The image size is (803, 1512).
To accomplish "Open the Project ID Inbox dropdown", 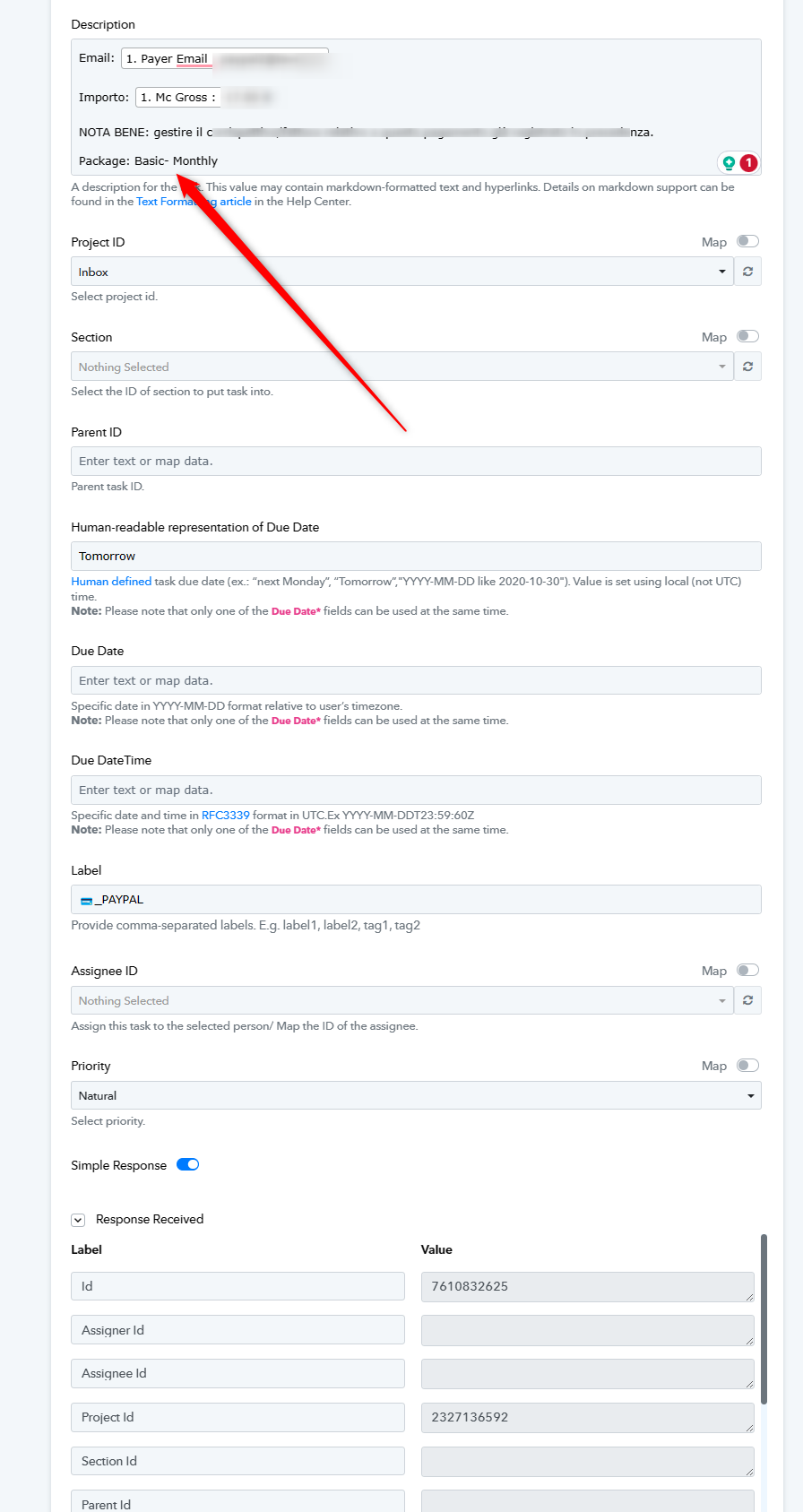I will tap(402, 272).
